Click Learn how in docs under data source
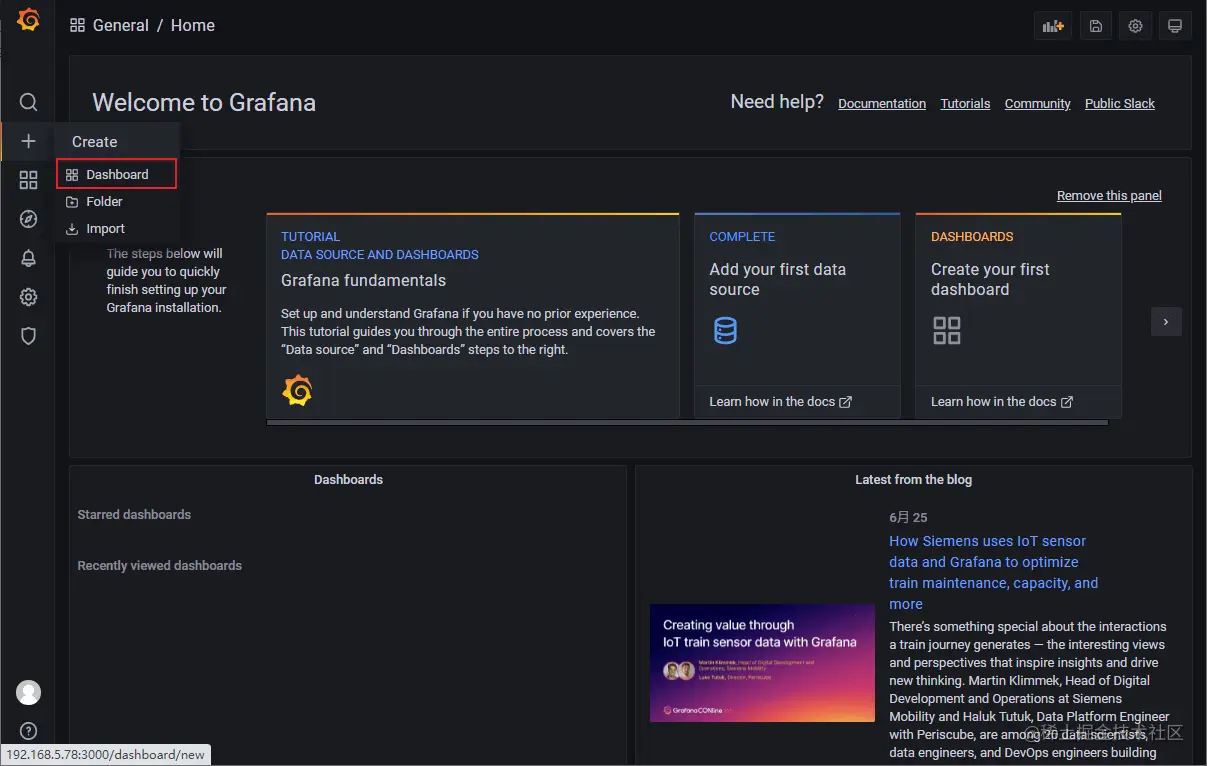Image resolution: width=1207 pixels, height=766 pixels. pyautogui.click(x=781, y=401)
